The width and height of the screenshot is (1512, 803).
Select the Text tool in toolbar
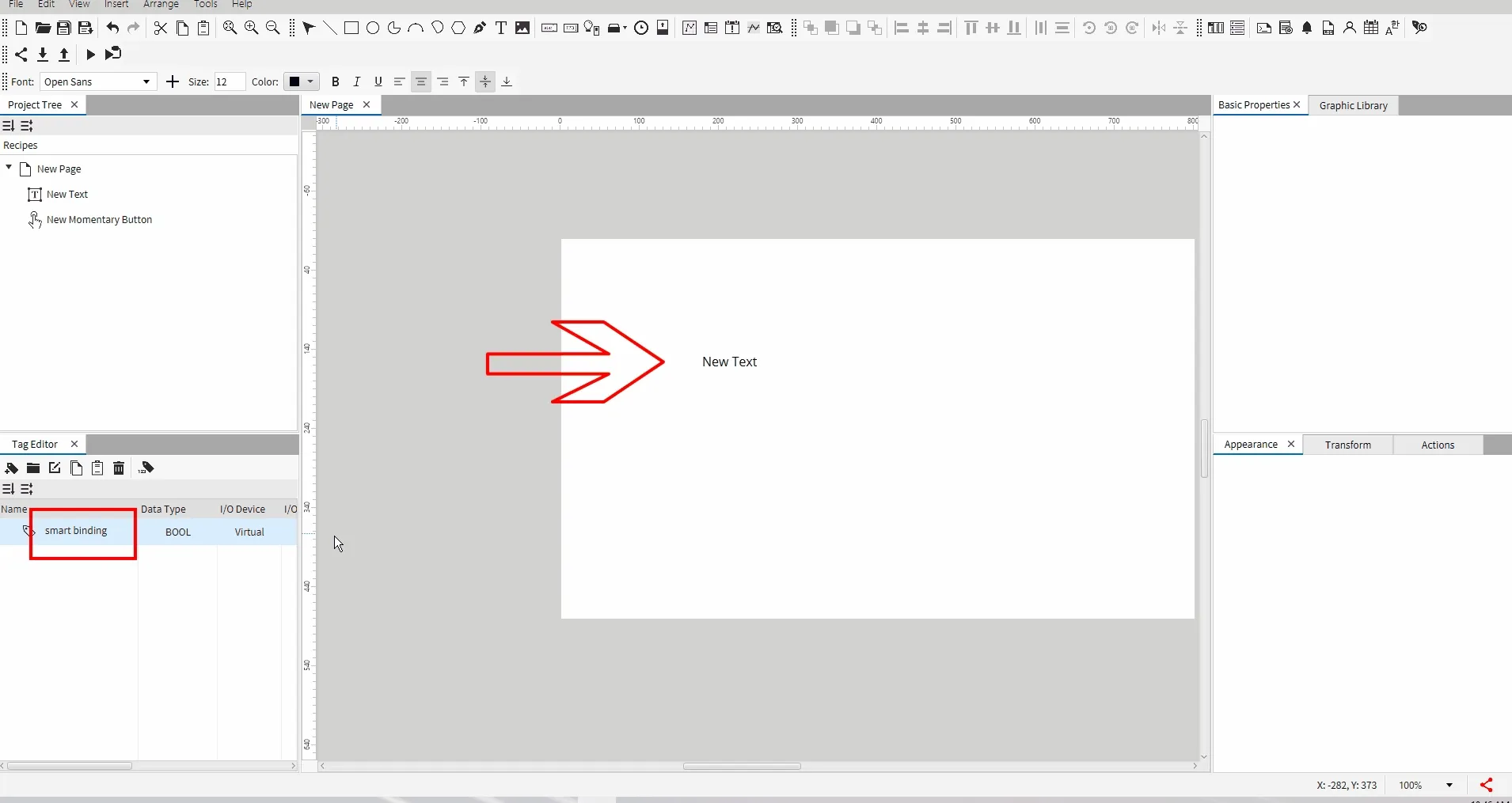(501, 28)
